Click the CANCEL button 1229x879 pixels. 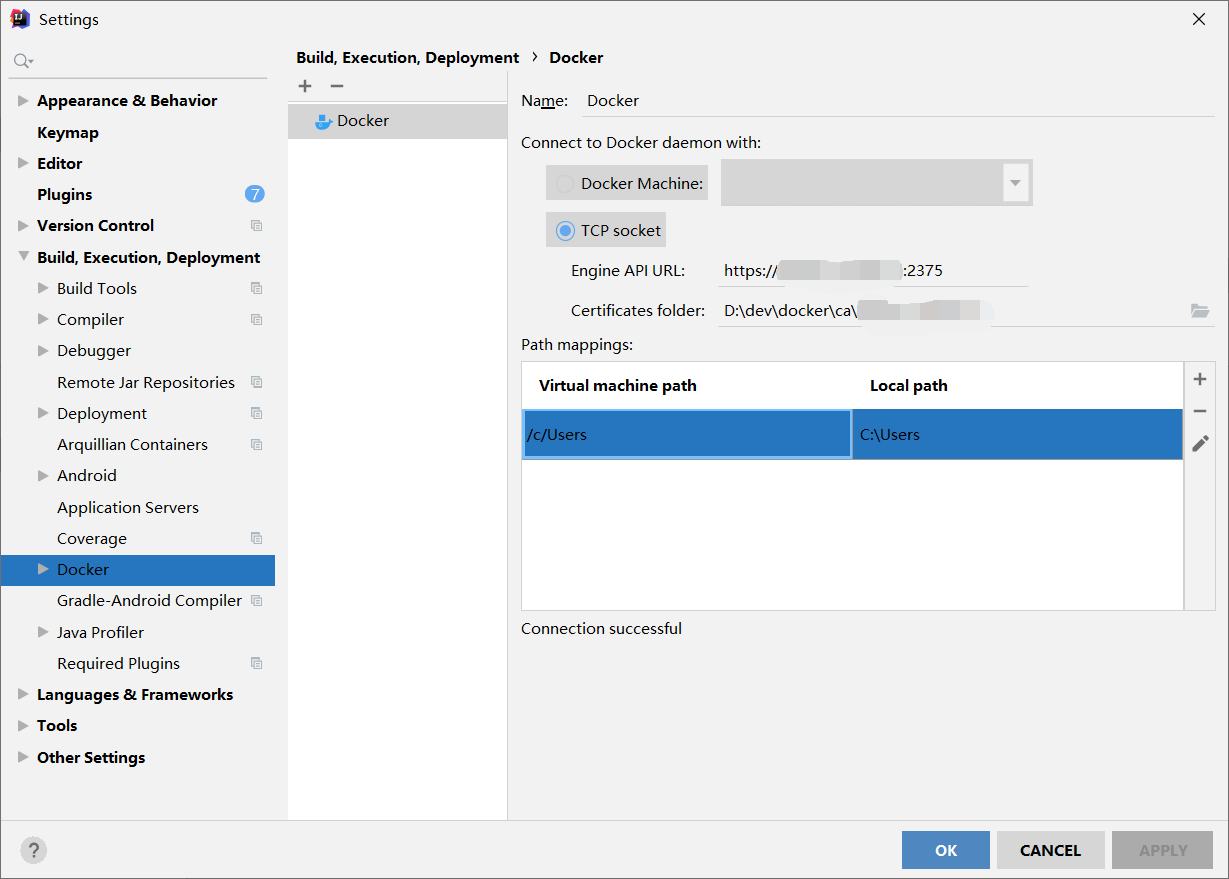click(1050, 850)
